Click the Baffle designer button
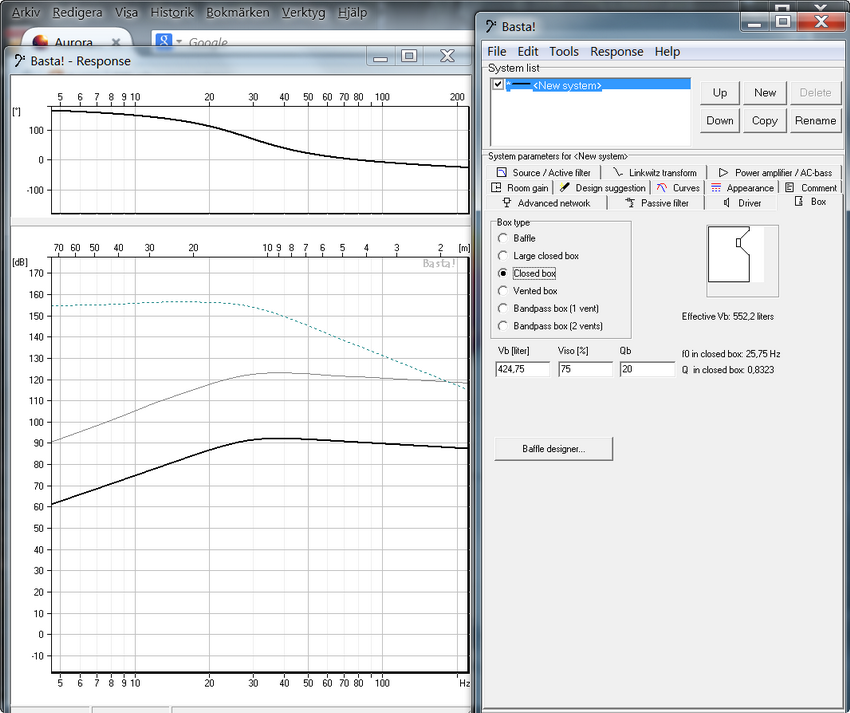Screen dimensions: 850x713 click(553, 449)
